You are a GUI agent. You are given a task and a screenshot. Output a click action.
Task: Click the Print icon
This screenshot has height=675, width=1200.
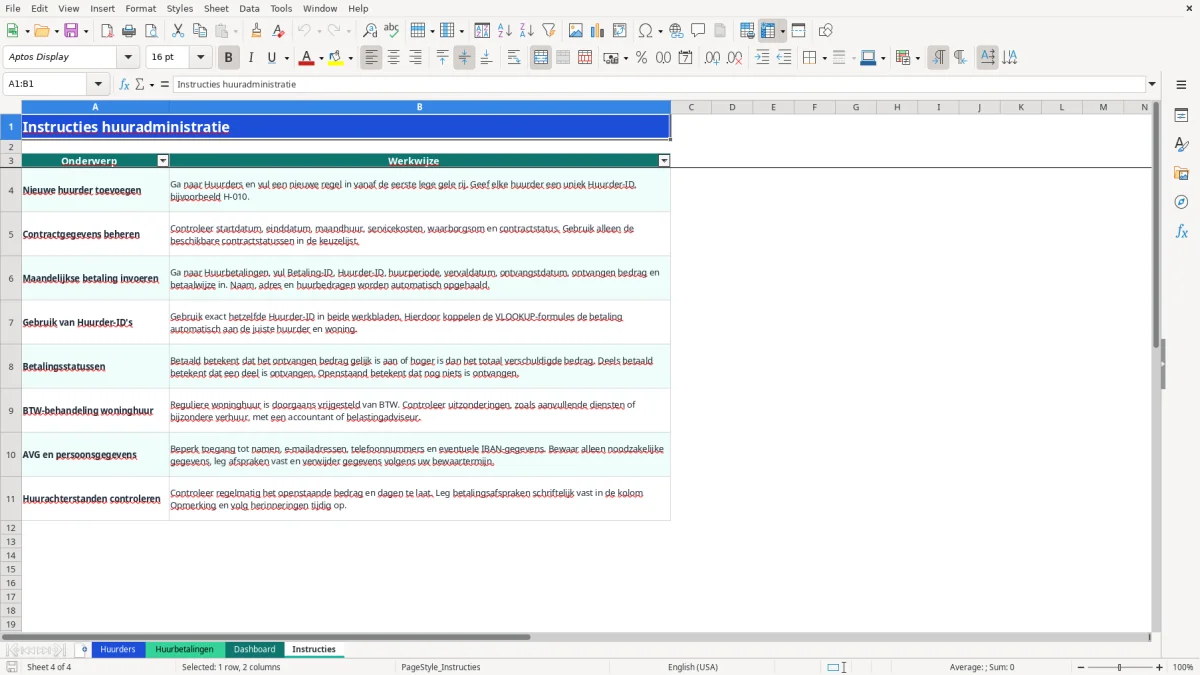tap(129, 31)
